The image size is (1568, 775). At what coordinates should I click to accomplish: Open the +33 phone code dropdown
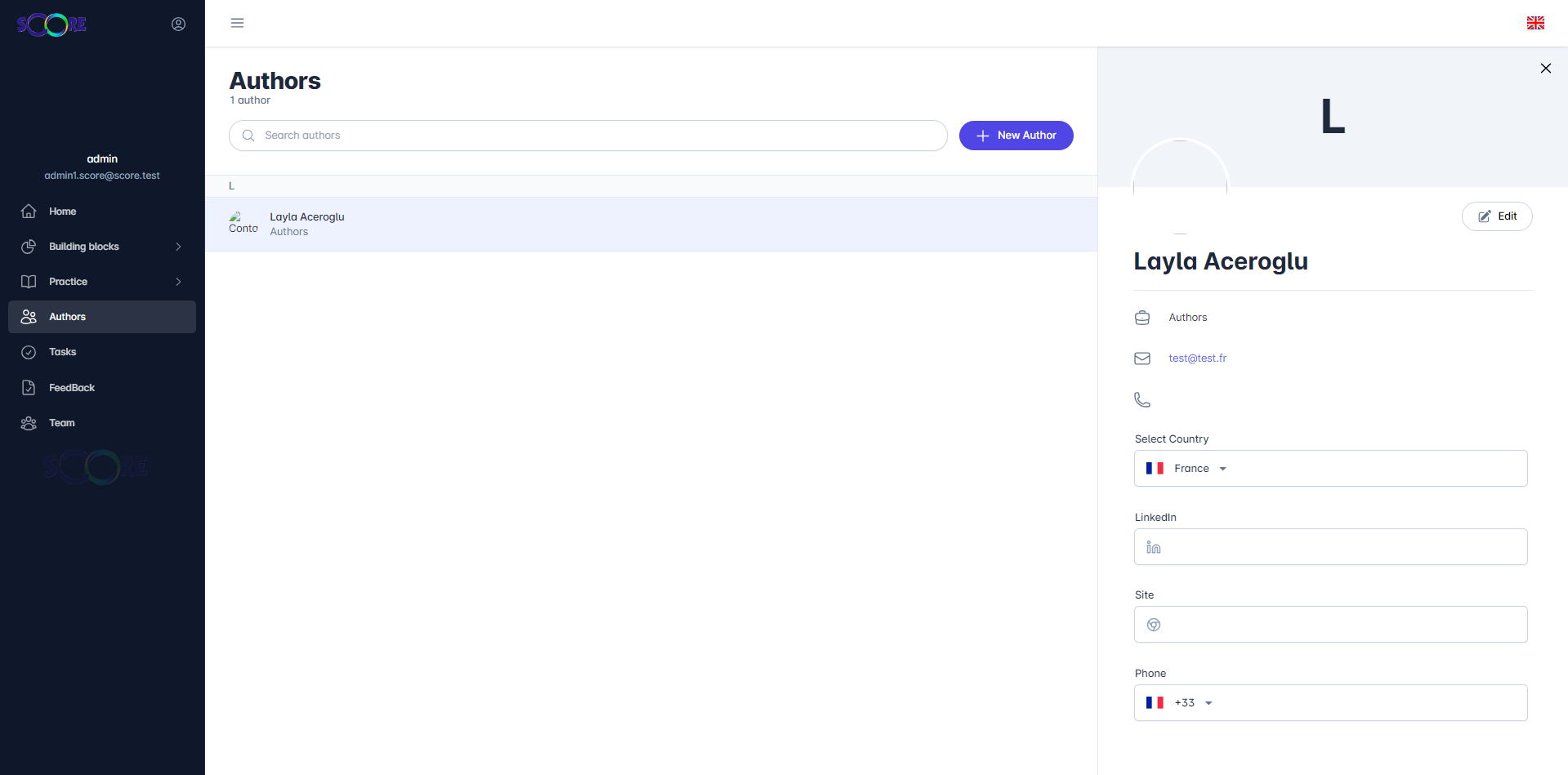tap(1180, 703)
